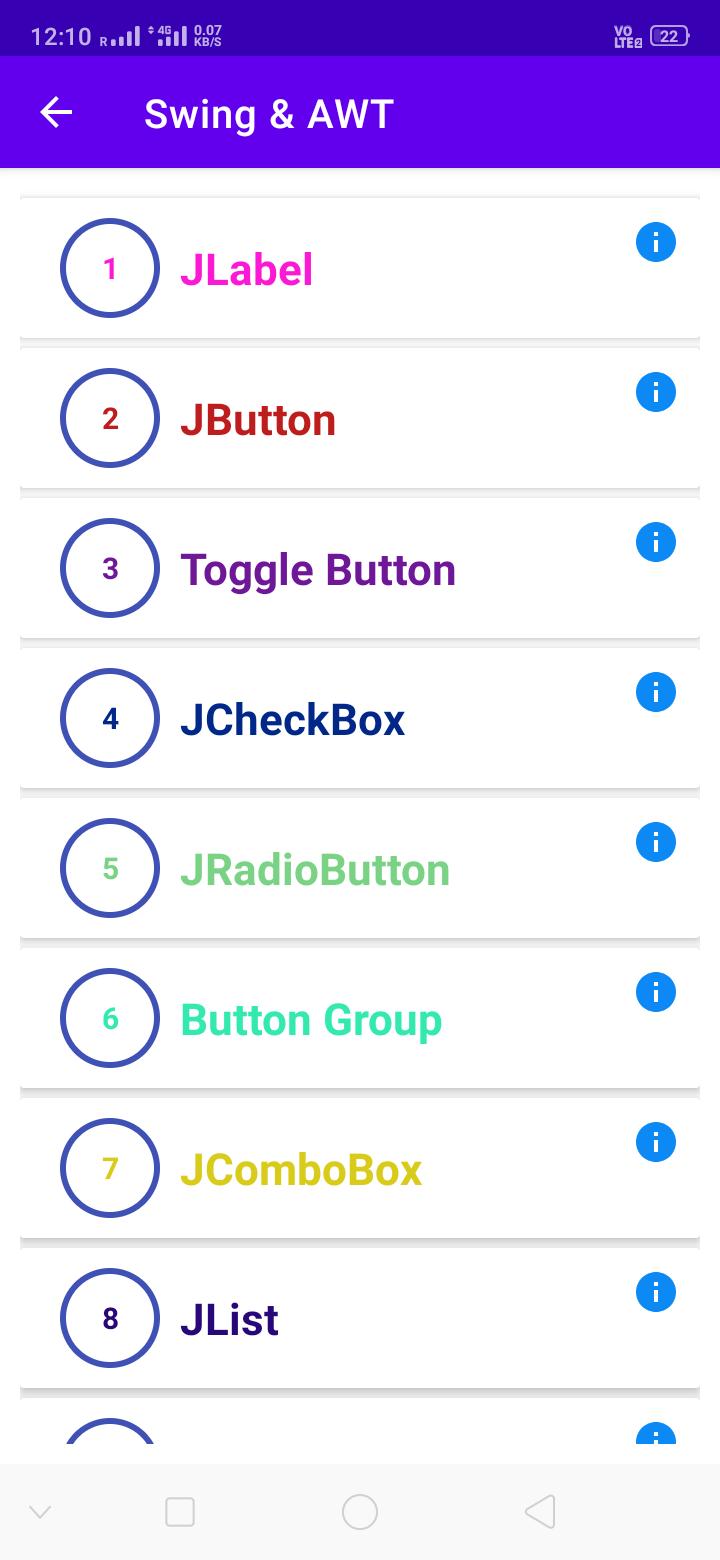Show info for Toggle Button item
Viewport: 720px width, 1560px height.
point(656,542)
